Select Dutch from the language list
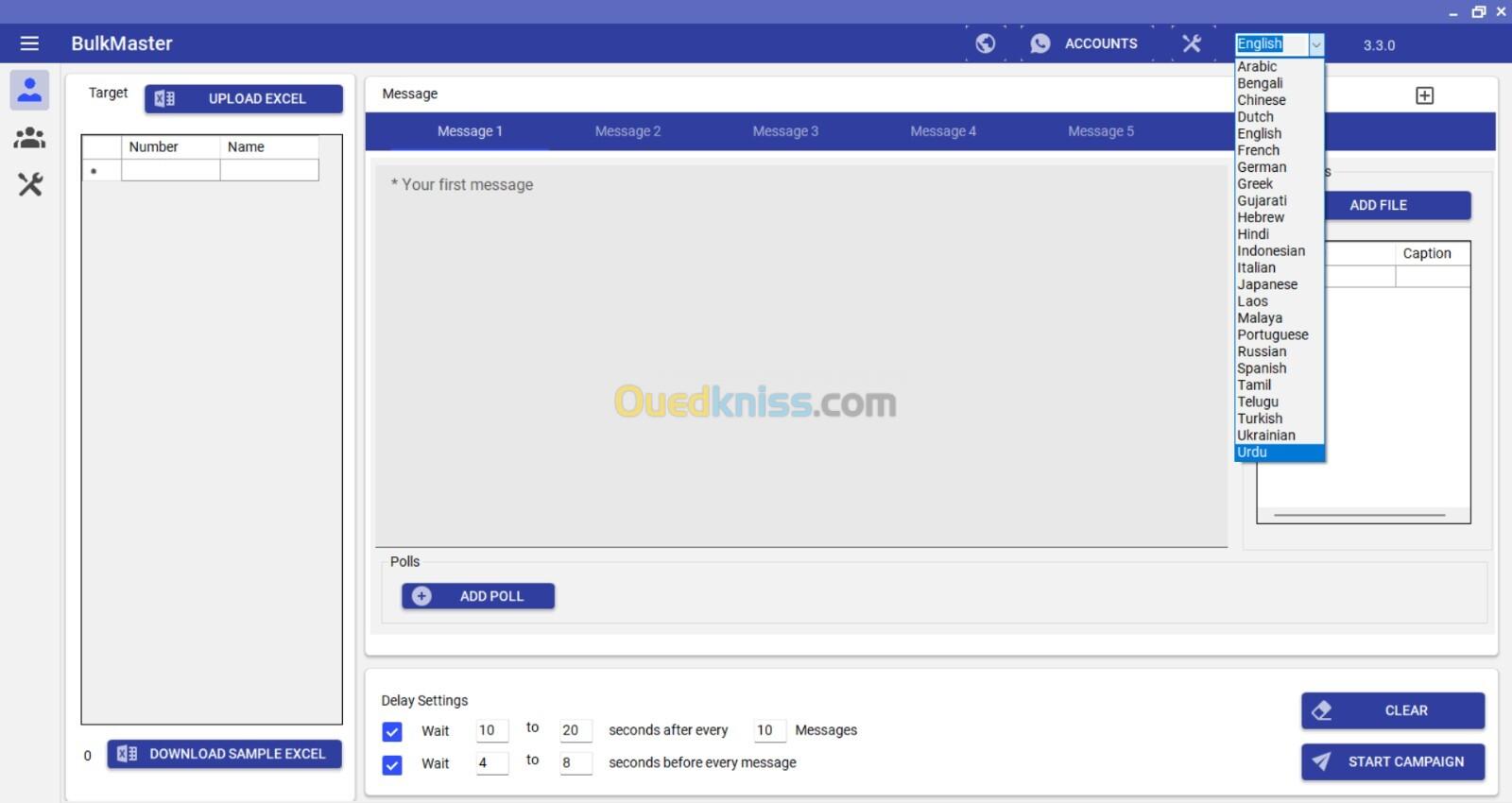Viewport: 1512px width, 803px height. [x=1280, y=117]
